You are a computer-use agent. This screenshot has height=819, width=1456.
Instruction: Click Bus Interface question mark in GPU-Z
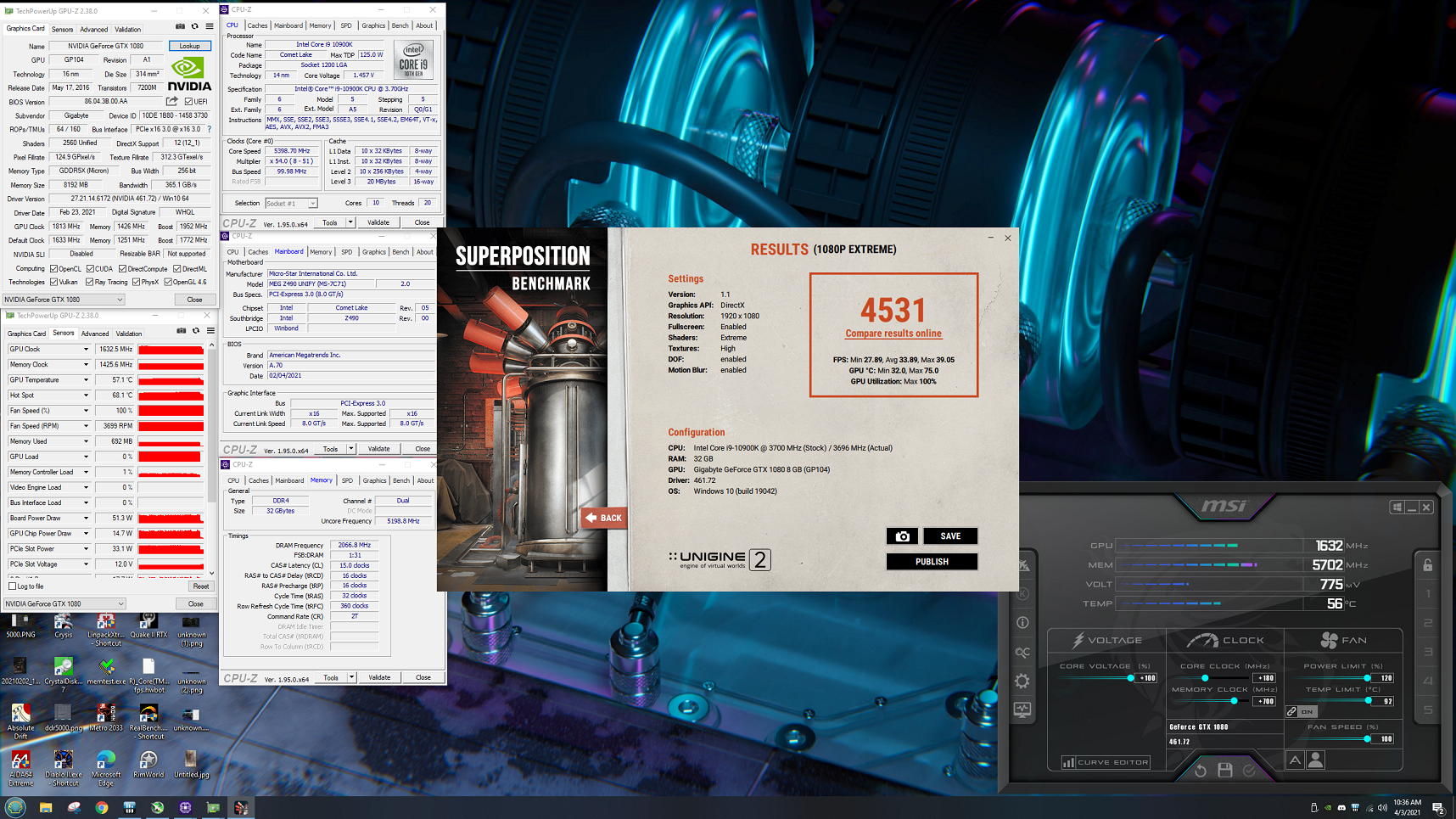pyautogui.click(x=210, y=130)
